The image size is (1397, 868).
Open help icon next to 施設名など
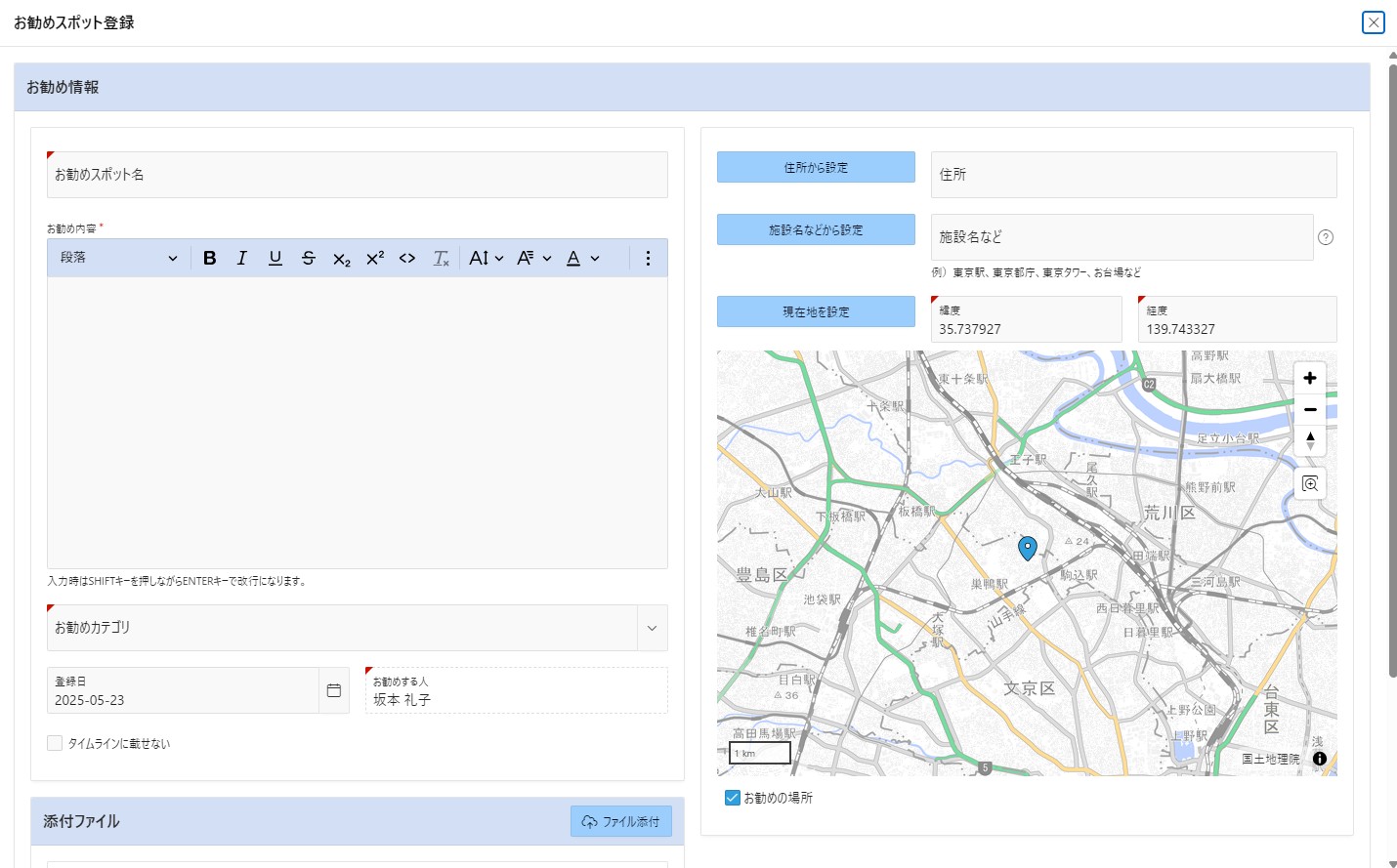tap(1326, 237)
